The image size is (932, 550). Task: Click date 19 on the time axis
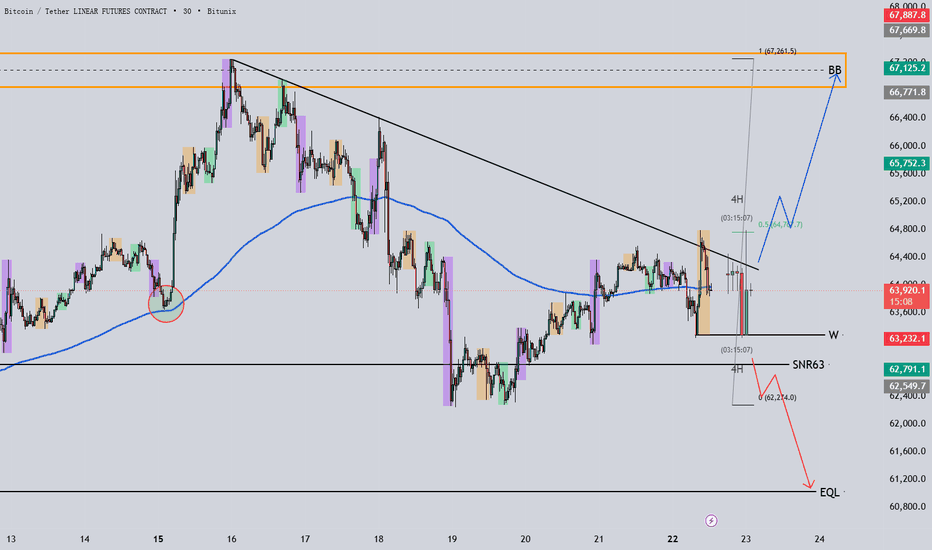click(452, 539)
